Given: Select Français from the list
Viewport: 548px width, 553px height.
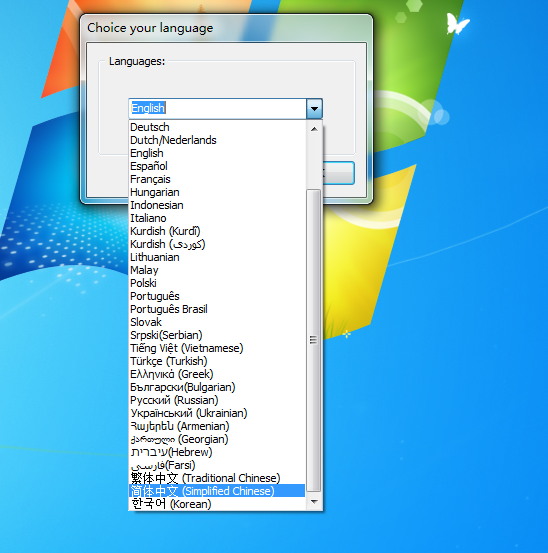Looking at the screenshot, I should click(217, 179).
